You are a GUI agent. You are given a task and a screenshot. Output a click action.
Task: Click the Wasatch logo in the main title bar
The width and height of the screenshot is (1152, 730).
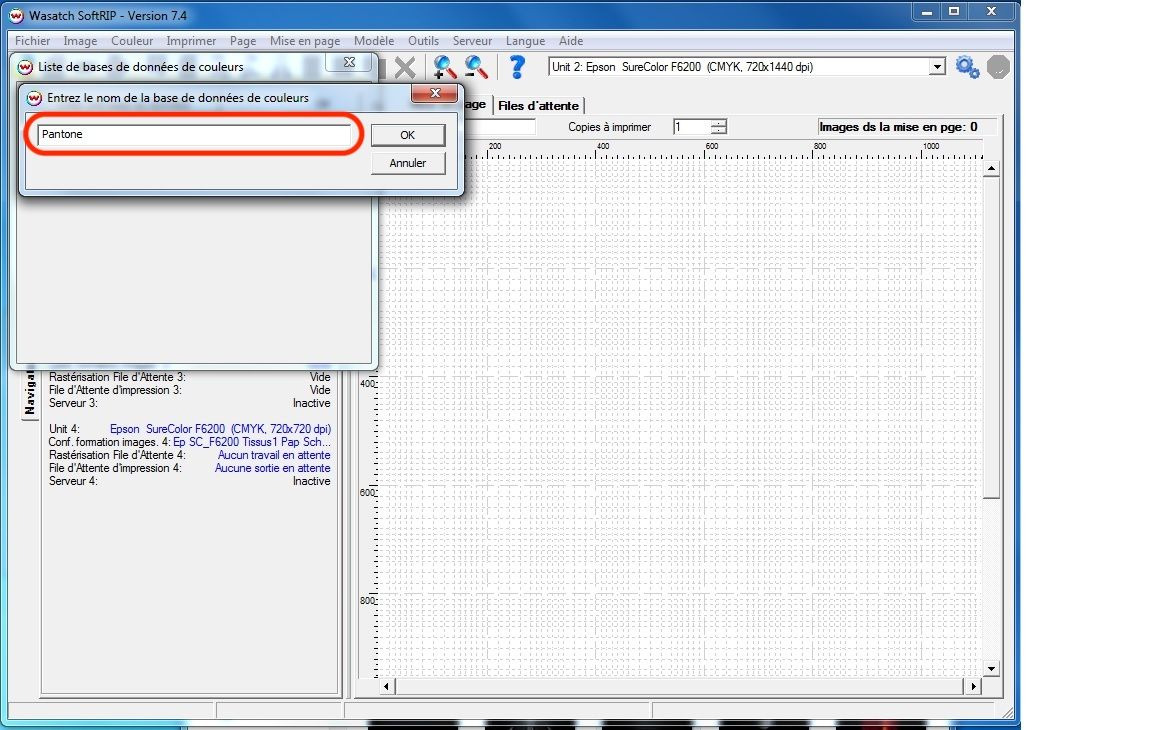16,15
